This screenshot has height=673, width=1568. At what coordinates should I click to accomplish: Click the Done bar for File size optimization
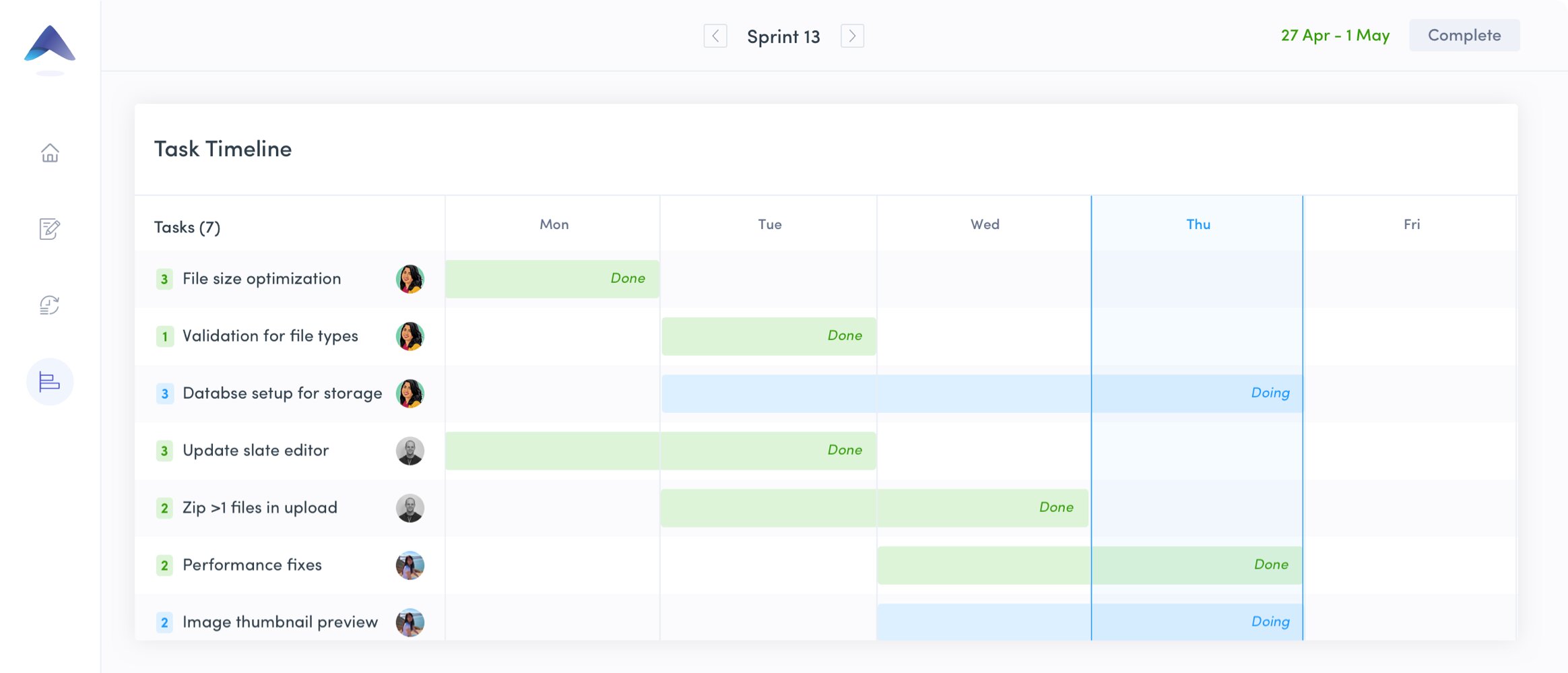click(552, 279)
